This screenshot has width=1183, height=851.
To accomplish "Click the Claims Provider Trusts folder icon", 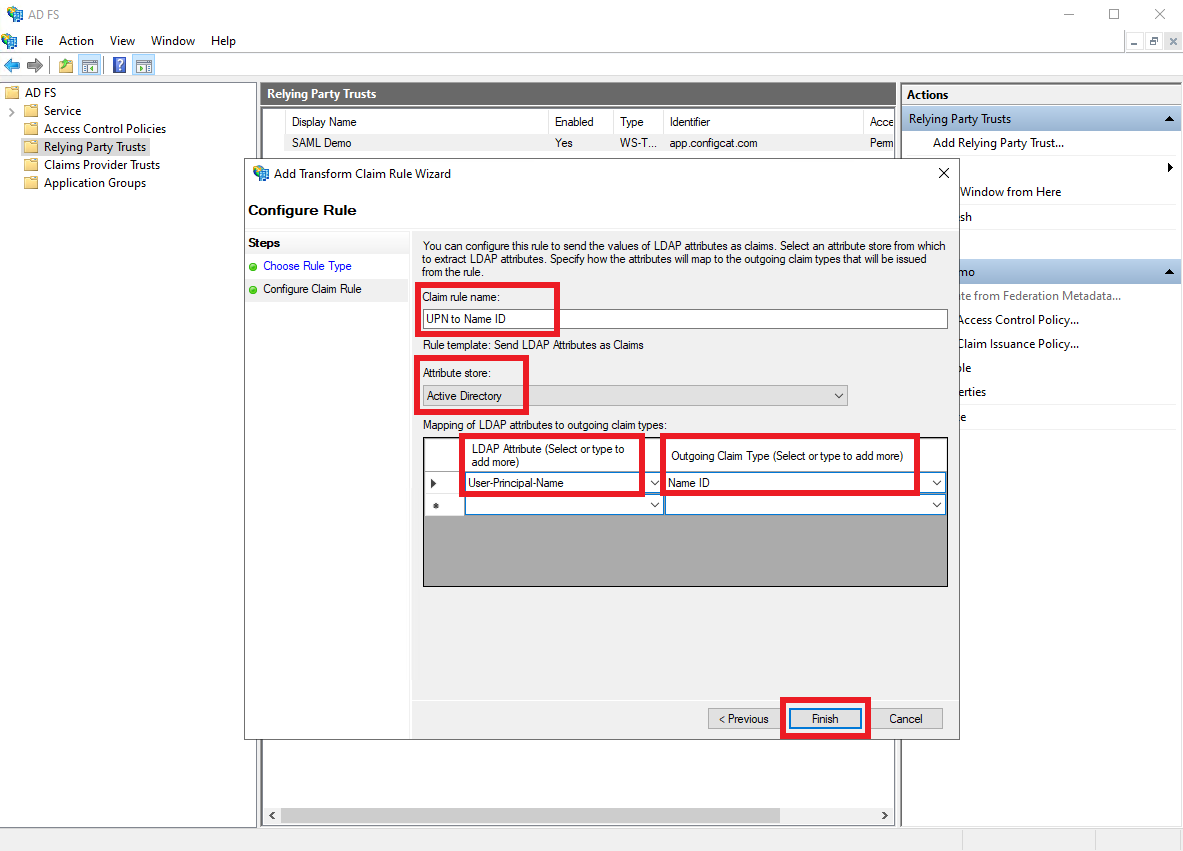I will [31, 165].
